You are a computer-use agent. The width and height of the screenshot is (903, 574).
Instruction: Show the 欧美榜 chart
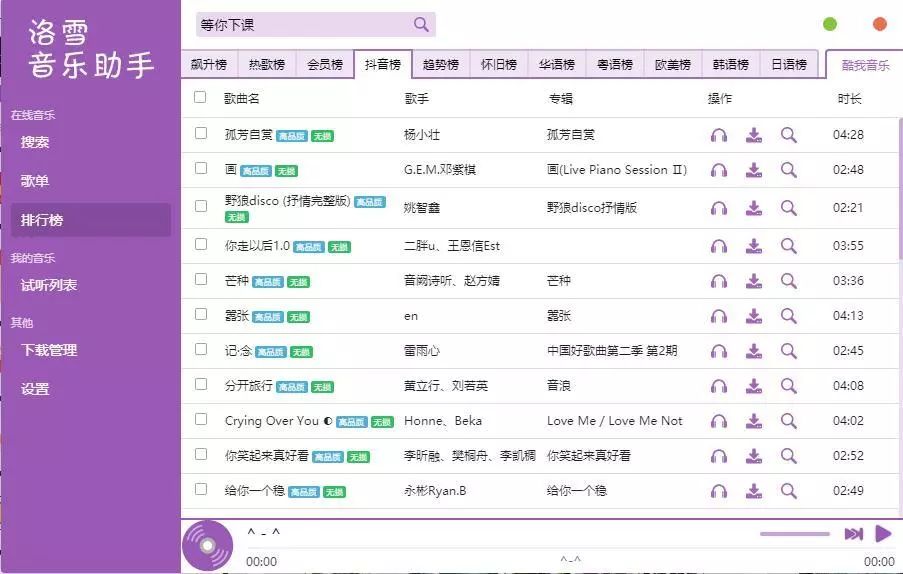point(673,64)
